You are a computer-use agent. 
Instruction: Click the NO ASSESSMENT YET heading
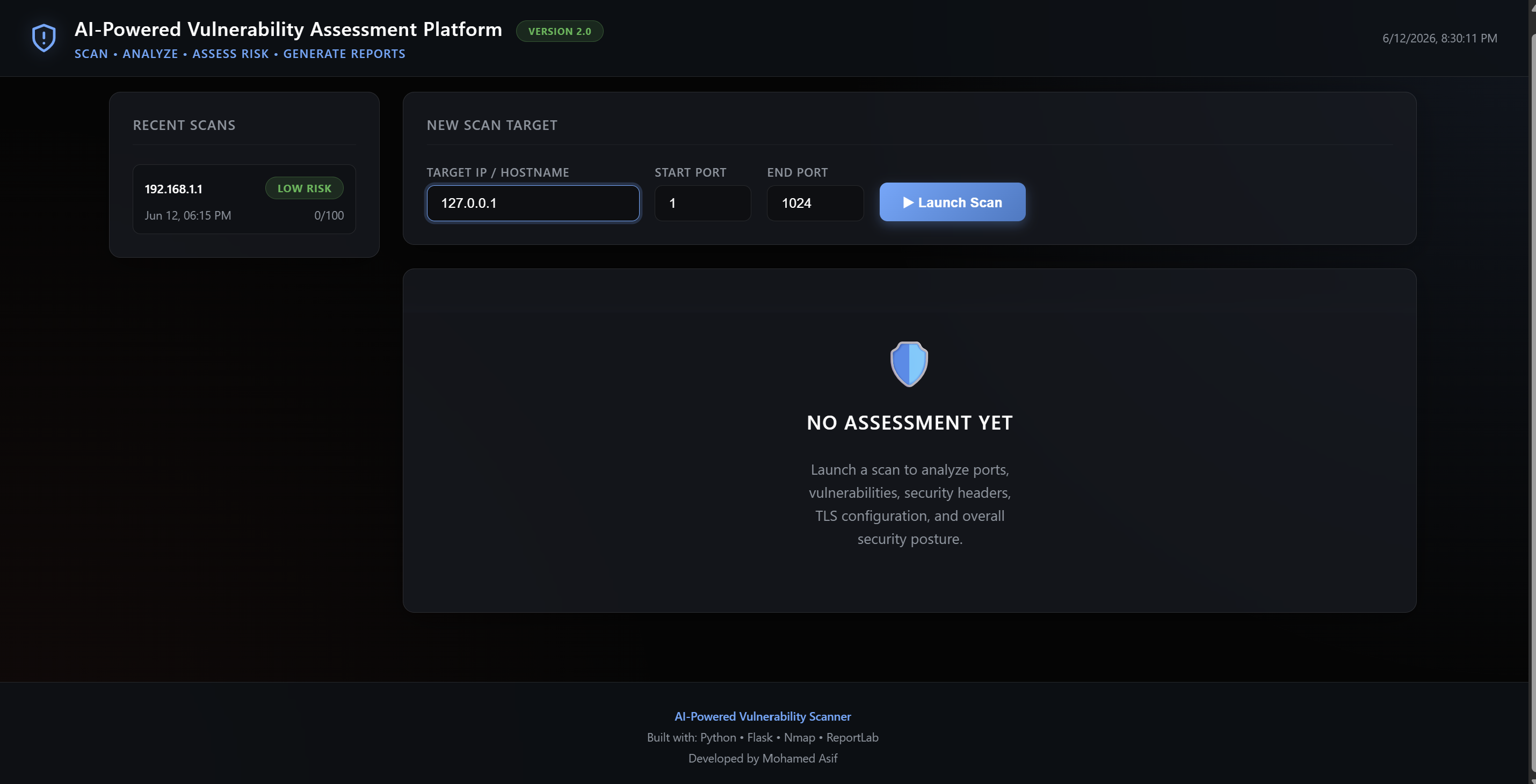pyautogui.click(x=909, y=423)
